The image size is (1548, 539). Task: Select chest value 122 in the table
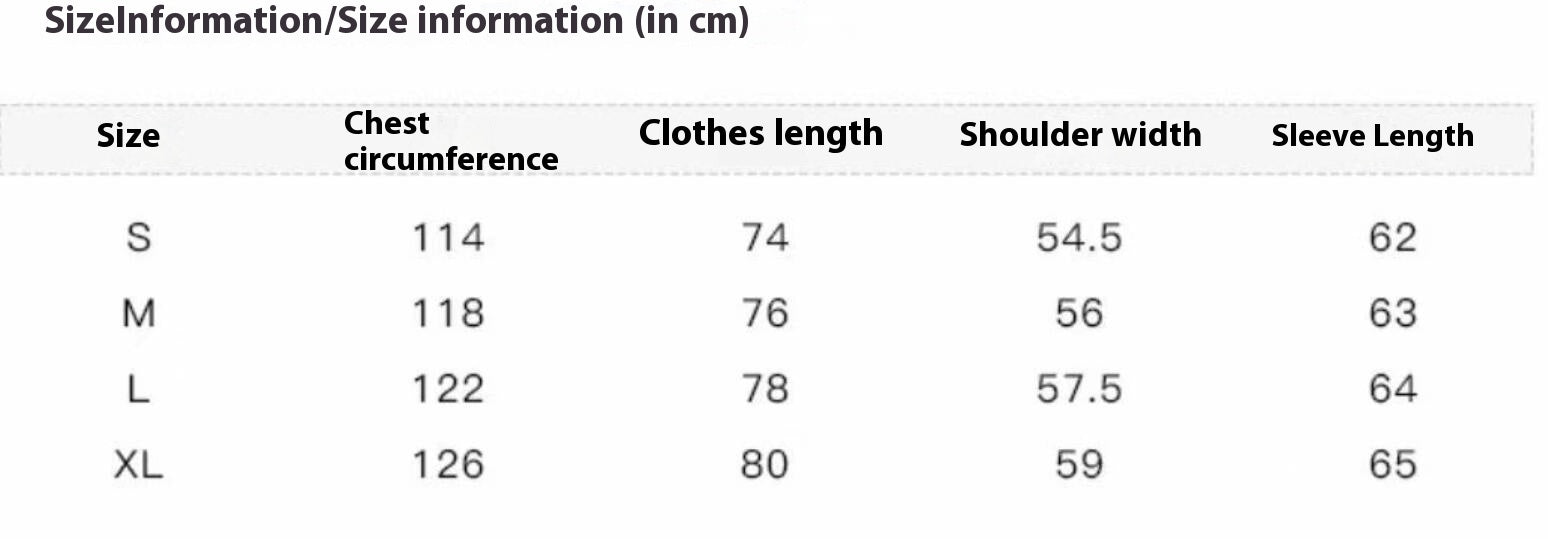tap(448, 389)
